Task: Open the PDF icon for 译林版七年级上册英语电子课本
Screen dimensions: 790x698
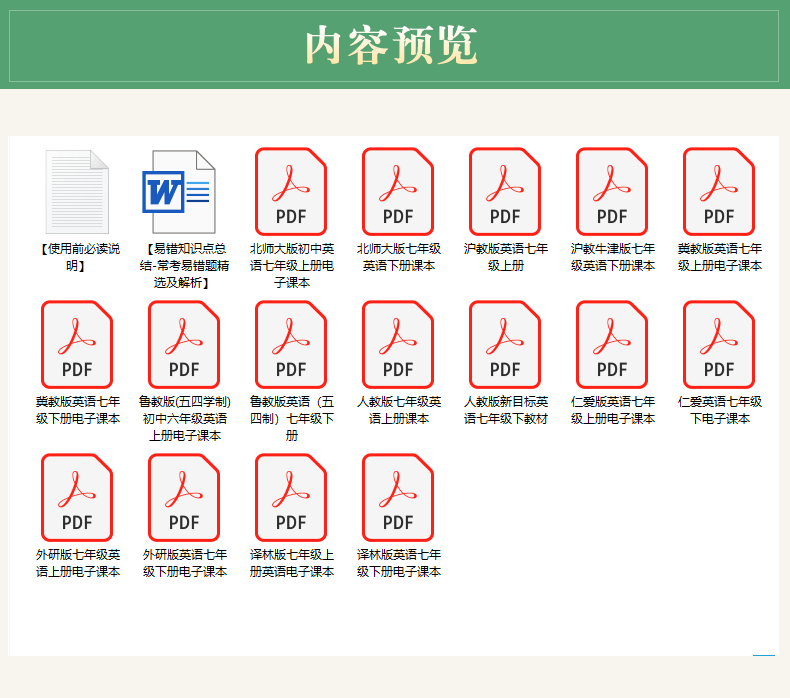Action: pyautogui.click(x=291, y=498)
